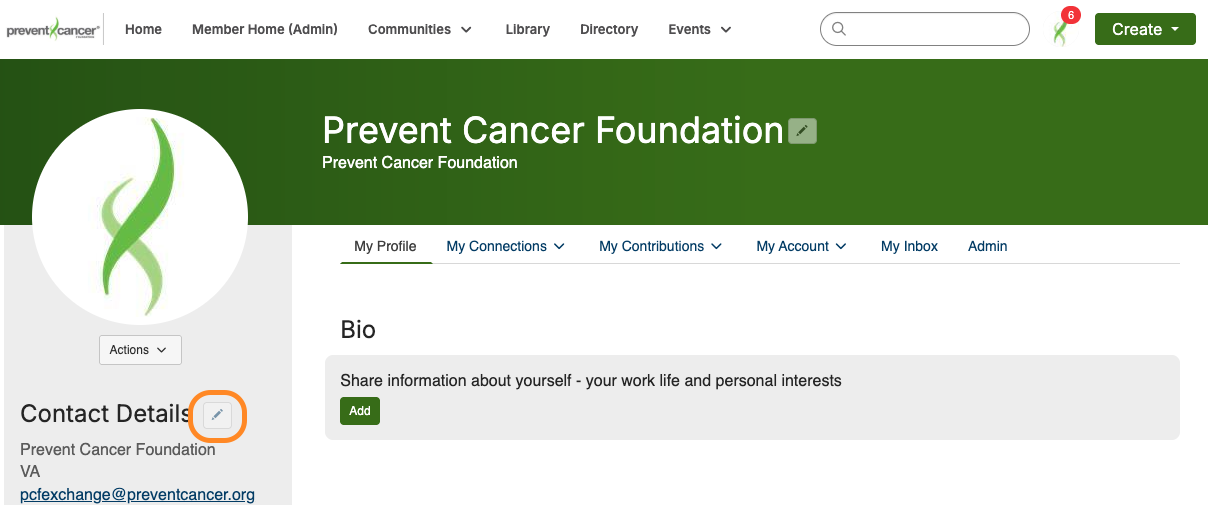Navigate to the Library page
This screenshot has height=505, width=1208.
tap(527, 30)
